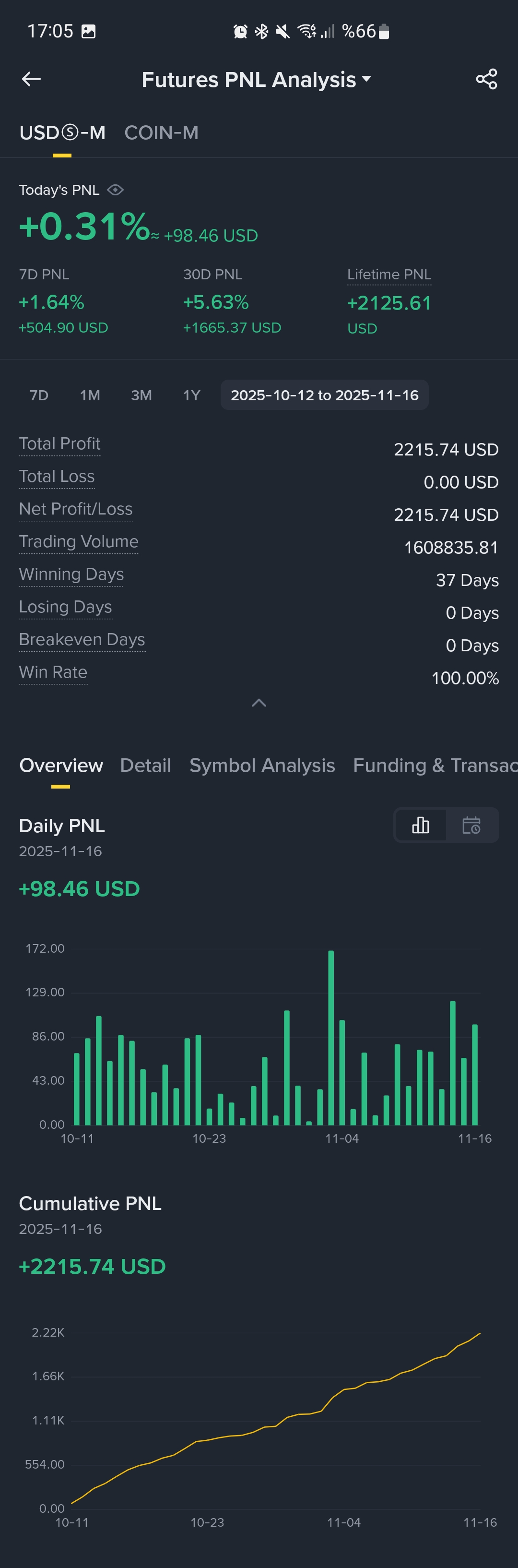Select the 1Y time period

pos(191,395)
